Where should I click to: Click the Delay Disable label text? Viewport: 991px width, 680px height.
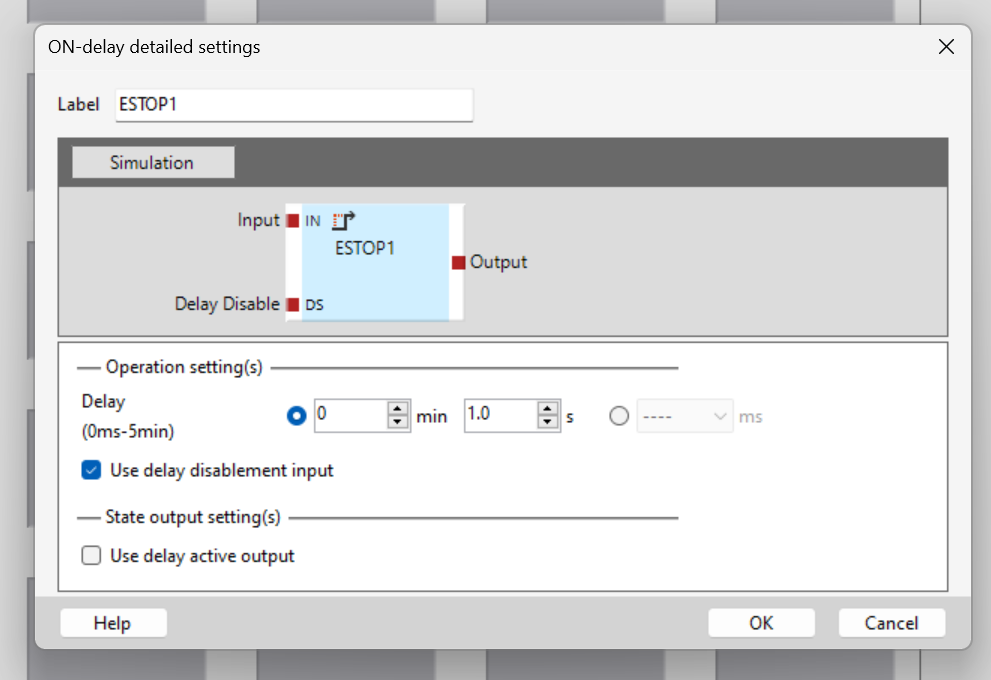click(x=227, y=304)
